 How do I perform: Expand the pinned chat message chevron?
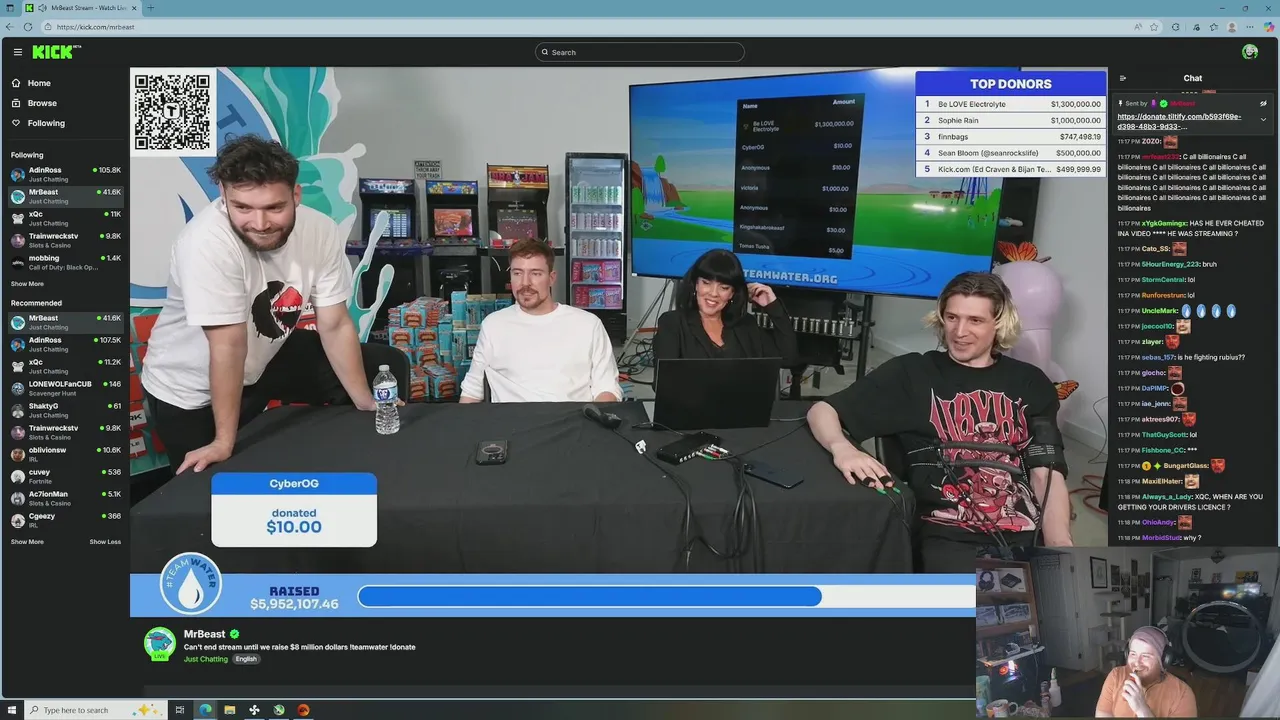[x=1263, y=120]
